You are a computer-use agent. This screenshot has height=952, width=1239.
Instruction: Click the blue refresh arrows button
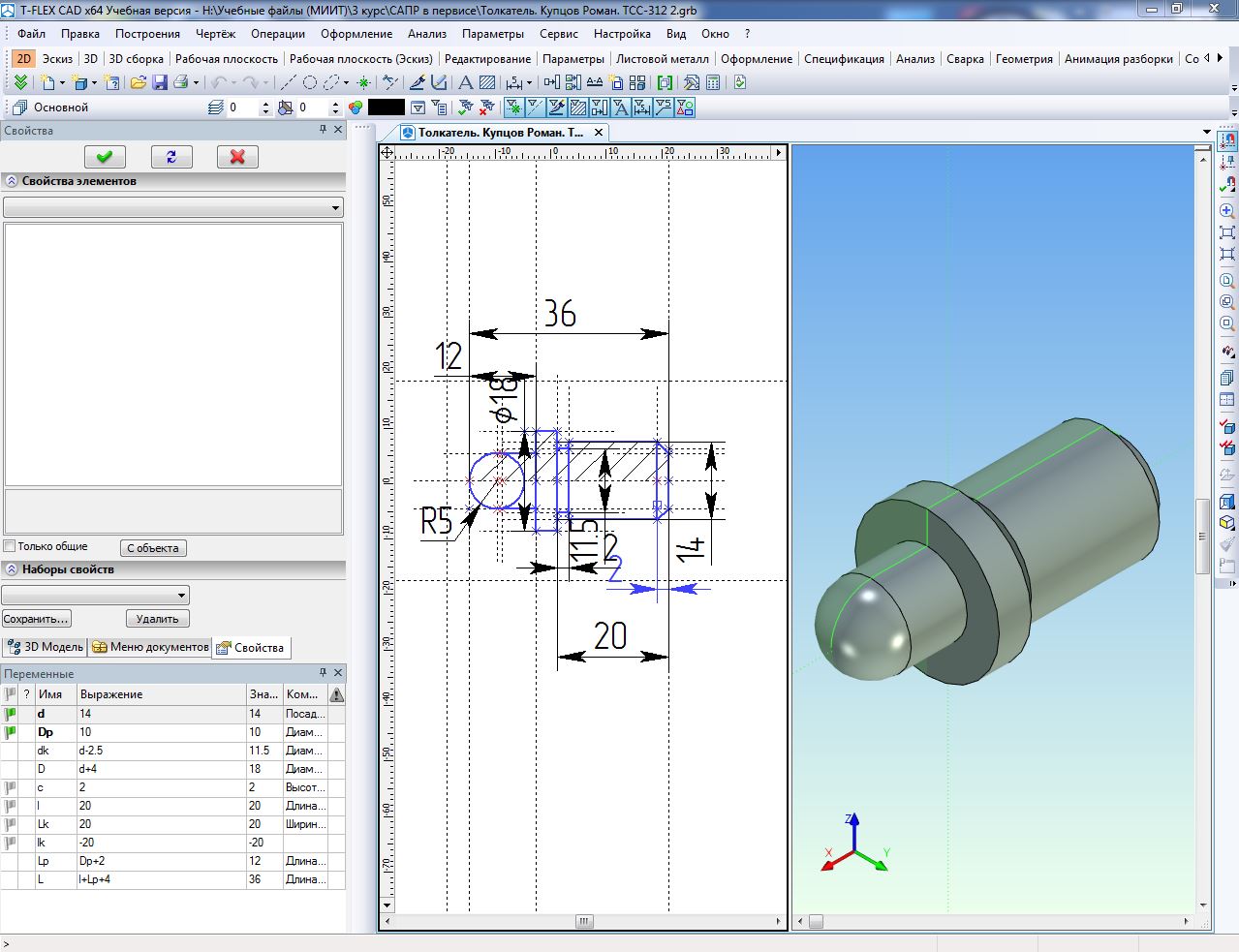[x=171, y=156]
